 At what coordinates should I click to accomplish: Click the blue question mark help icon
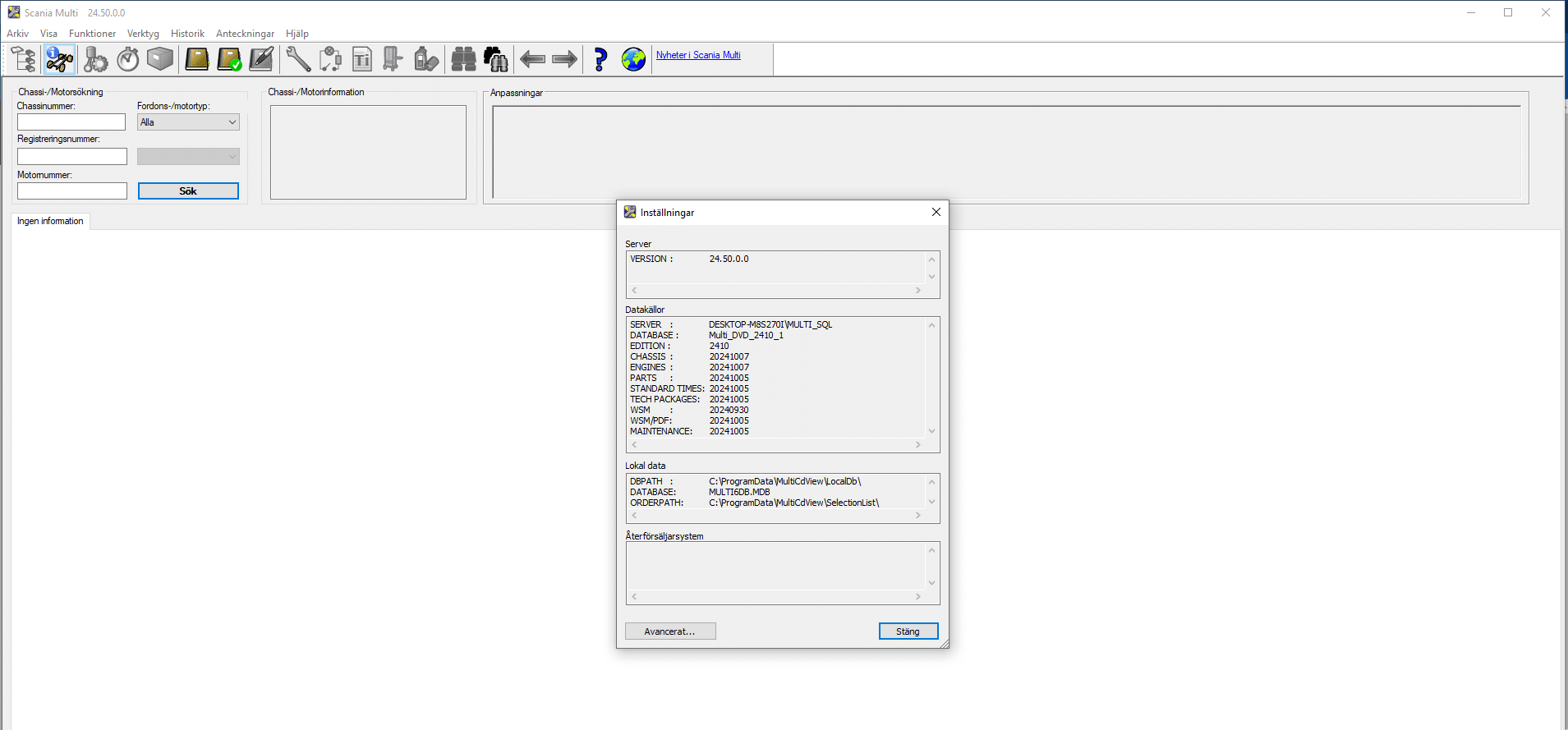click(x=600, y=59)
